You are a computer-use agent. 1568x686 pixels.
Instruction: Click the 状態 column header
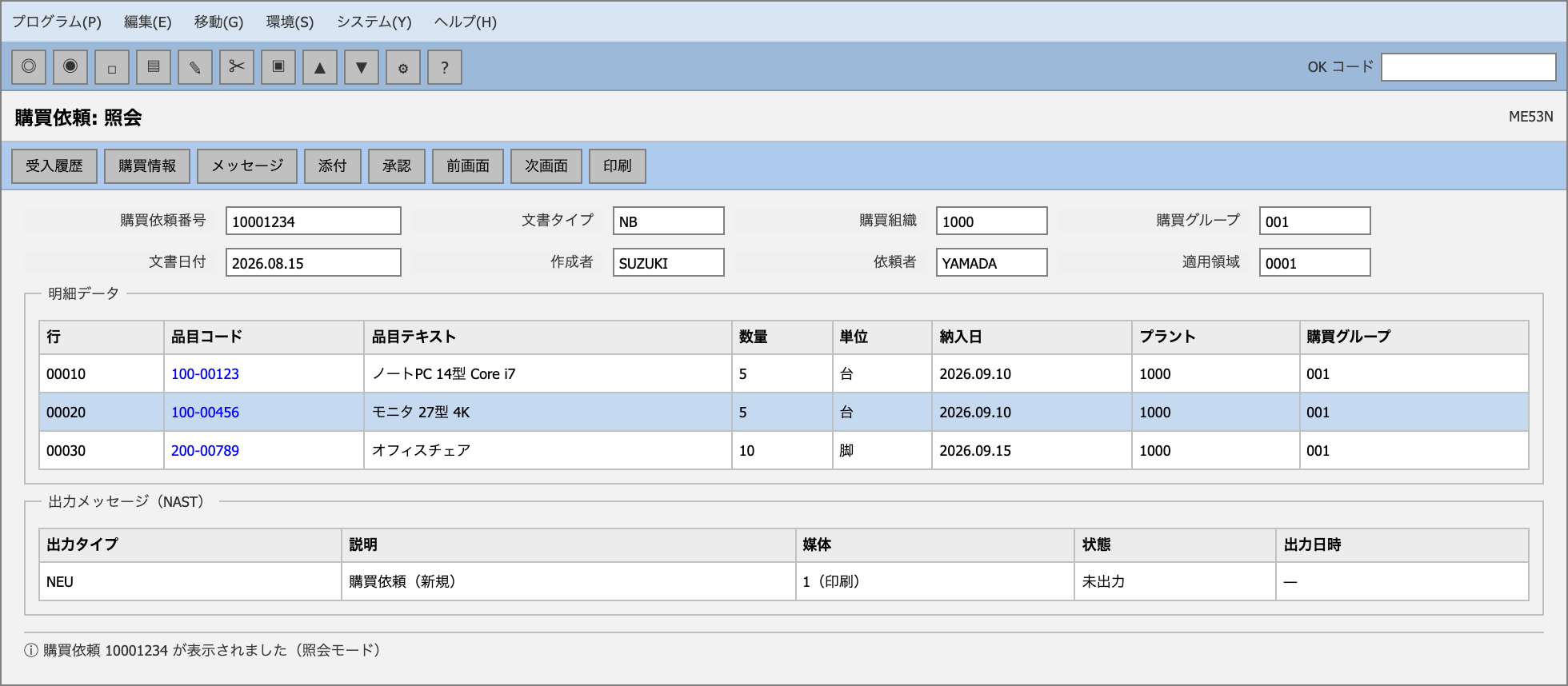[x=1175, y=545]
